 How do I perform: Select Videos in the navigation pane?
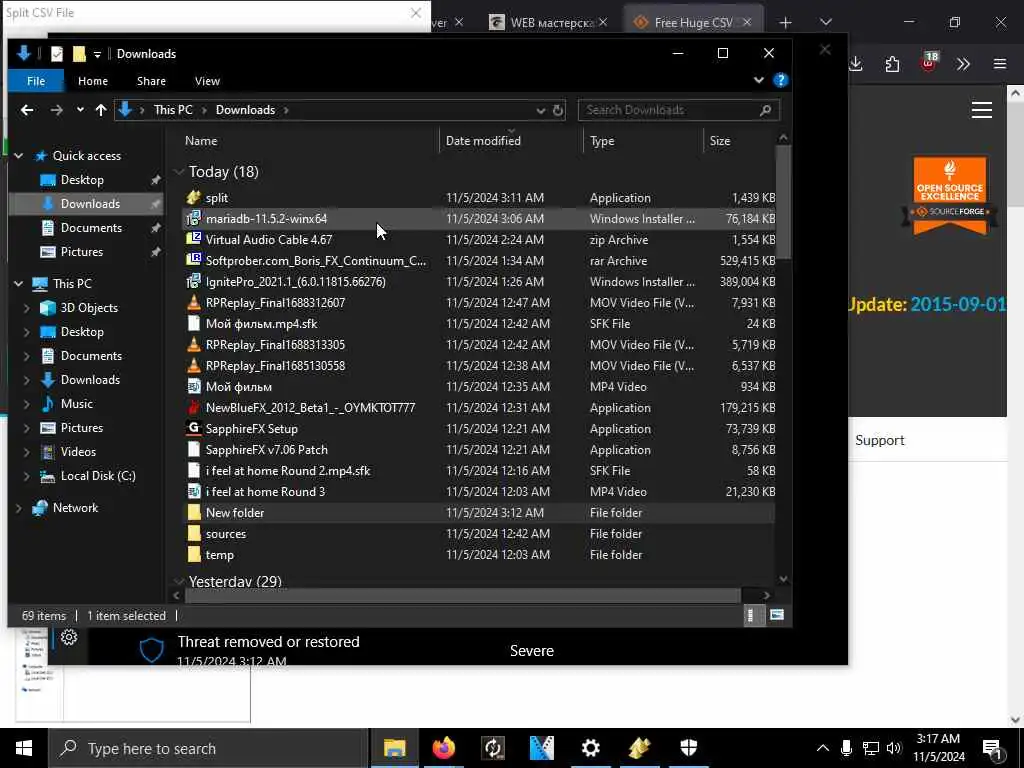(x=78, y=452)
